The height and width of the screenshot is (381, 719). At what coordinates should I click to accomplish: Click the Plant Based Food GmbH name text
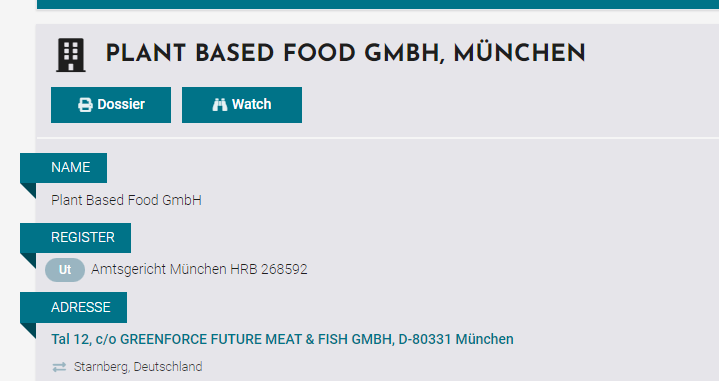point(126,200)
